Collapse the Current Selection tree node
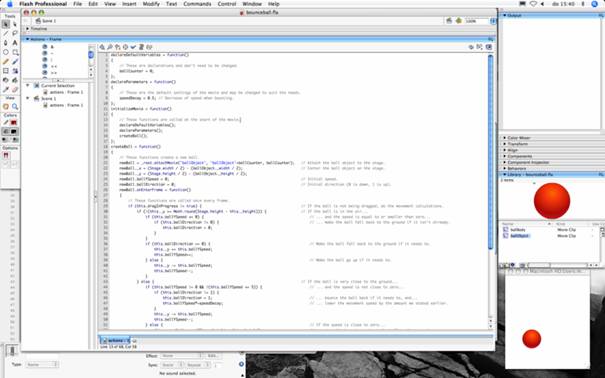This screenshot has height=378, width=605. [27, 86]
